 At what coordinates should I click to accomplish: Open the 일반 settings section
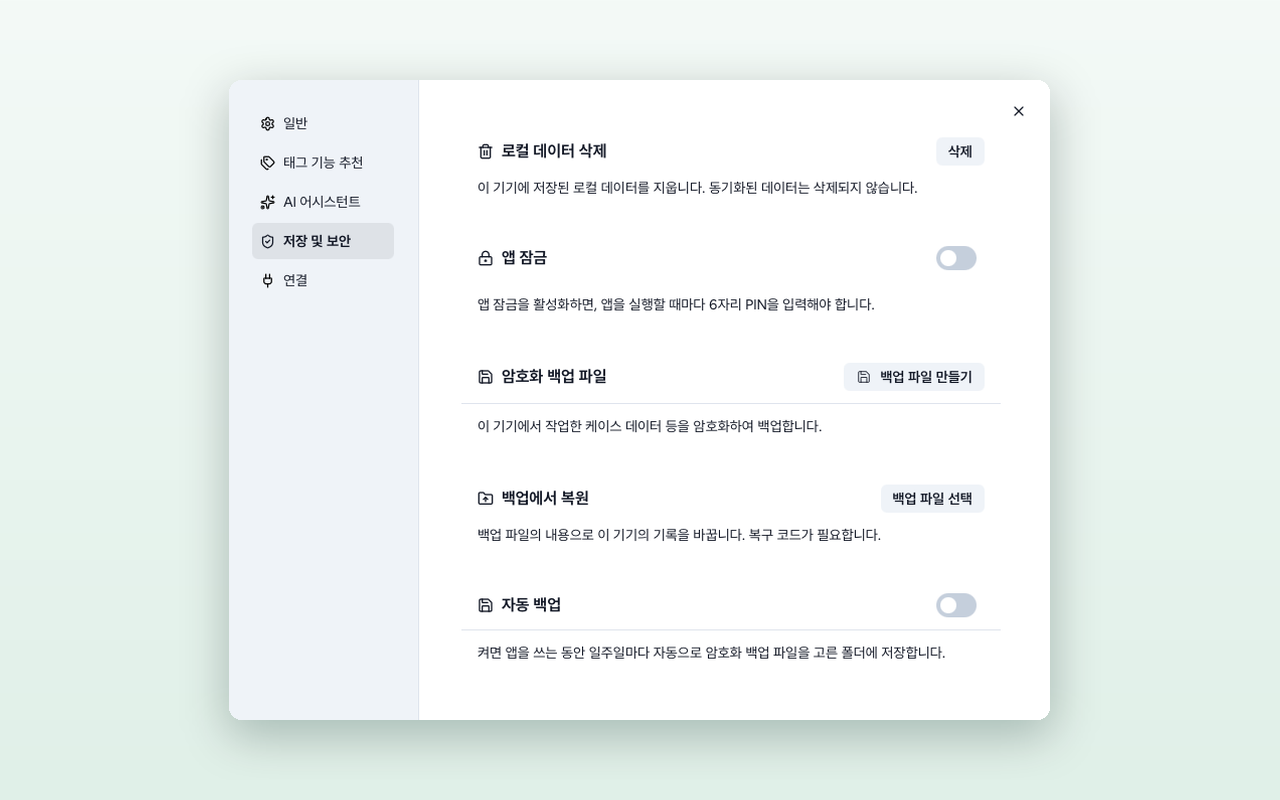tap(323, 124)
